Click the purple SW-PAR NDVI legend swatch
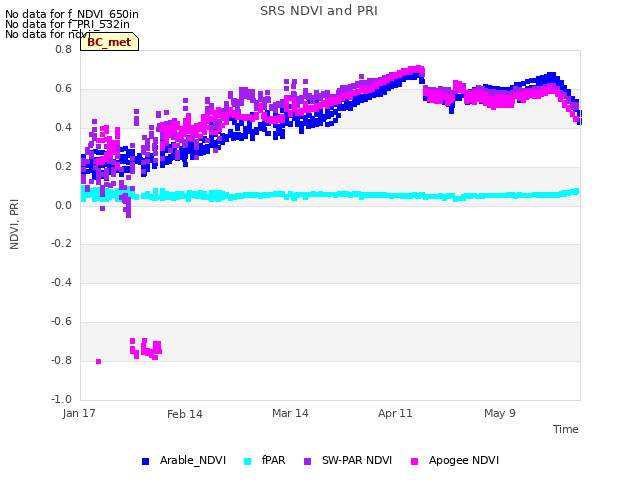This screenshot has width=640, height=480. [x=308, y=461]
